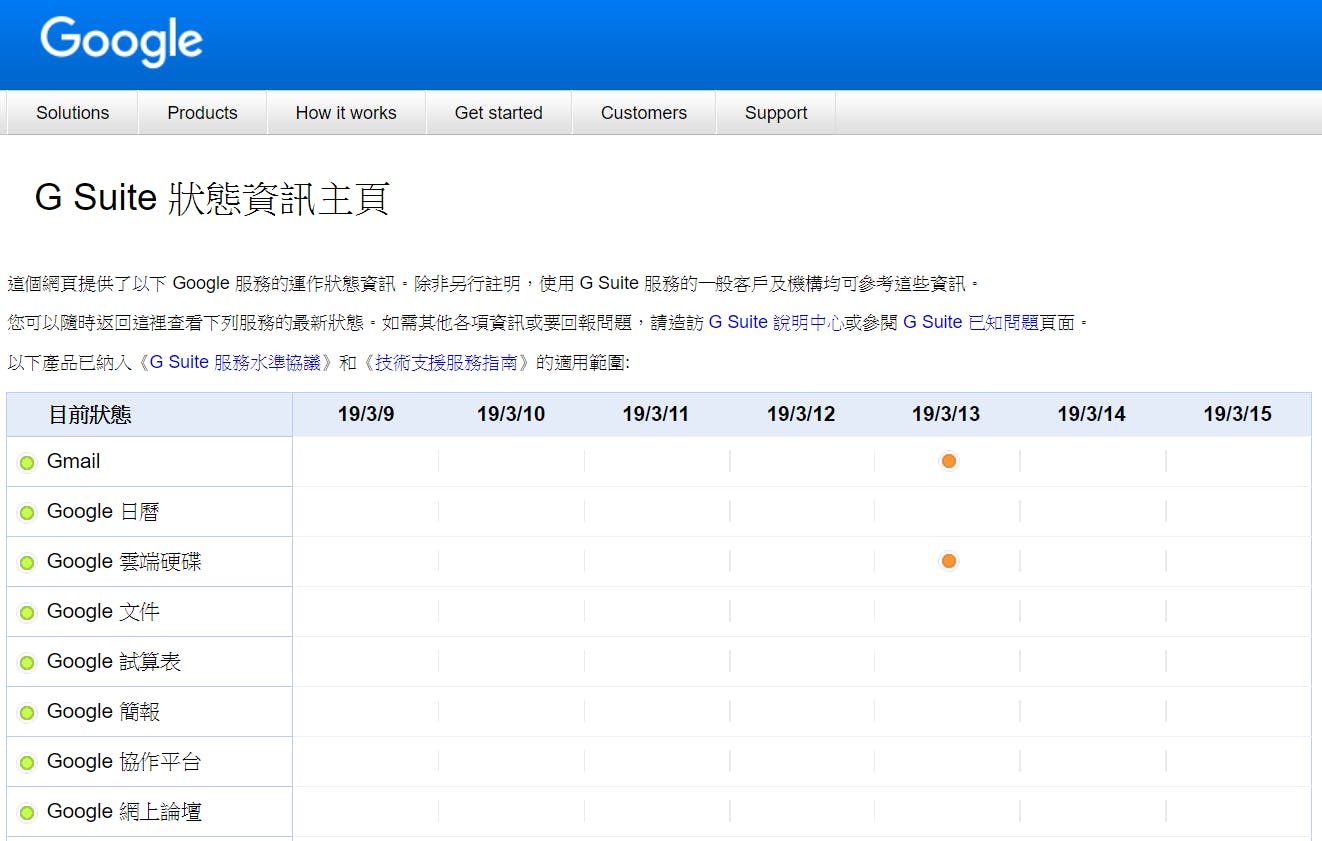Viewport: 1322px width, 841px height.
Task: Click the green status dot beside Google 雲端硬碟
Action: click(x=27, y=562)
